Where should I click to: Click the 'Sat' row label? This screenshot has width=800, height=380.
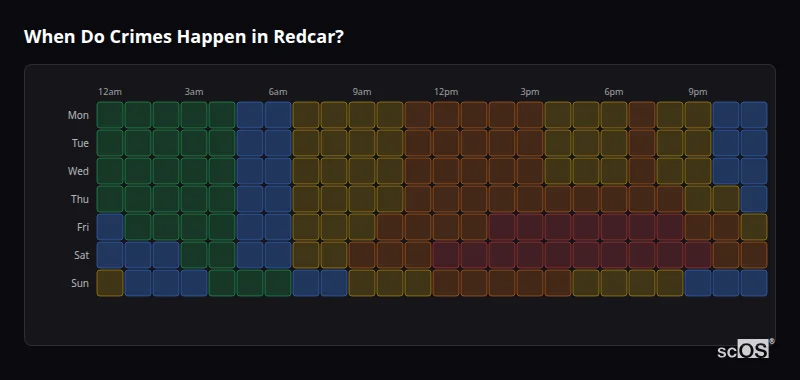[x=81, y=256]
